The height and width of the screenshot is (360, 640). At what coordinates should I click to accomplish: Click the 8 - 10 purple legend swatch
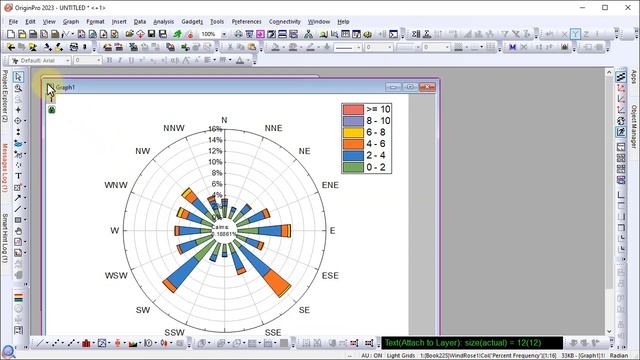coord(353,121)
